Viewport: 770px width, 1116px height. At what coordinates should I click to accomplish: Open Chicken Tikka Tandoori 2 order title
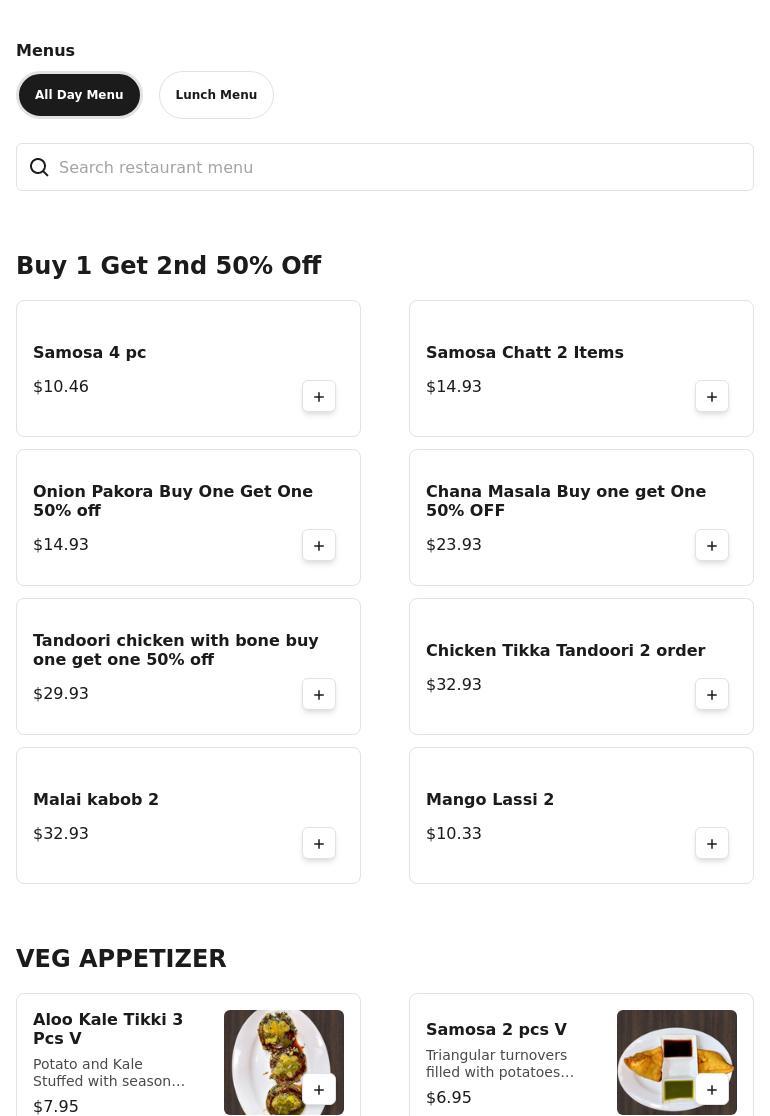tap(565, 651)
